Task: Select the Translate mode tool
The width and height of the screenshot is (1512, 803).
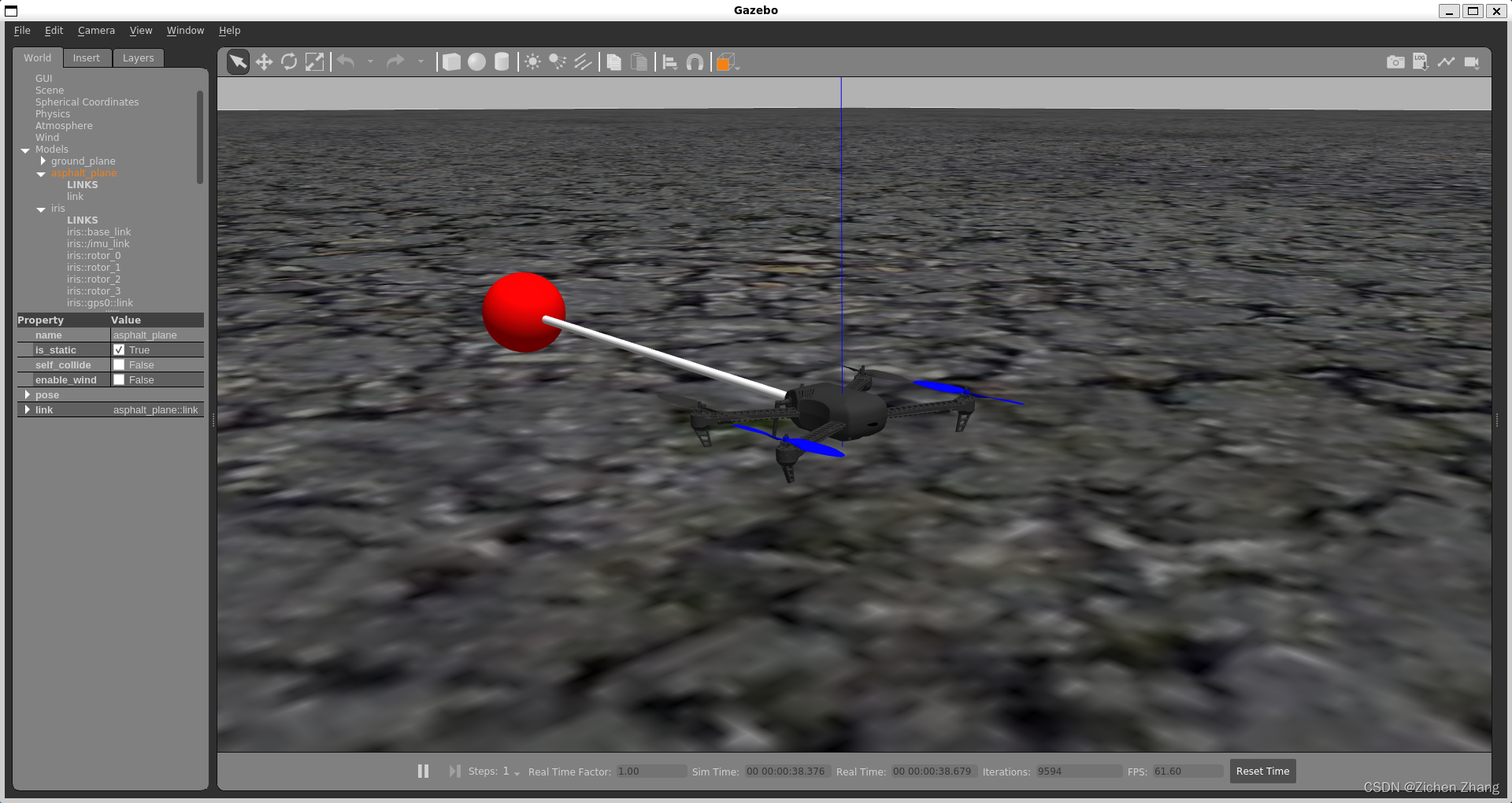Action: coord(264,61)
